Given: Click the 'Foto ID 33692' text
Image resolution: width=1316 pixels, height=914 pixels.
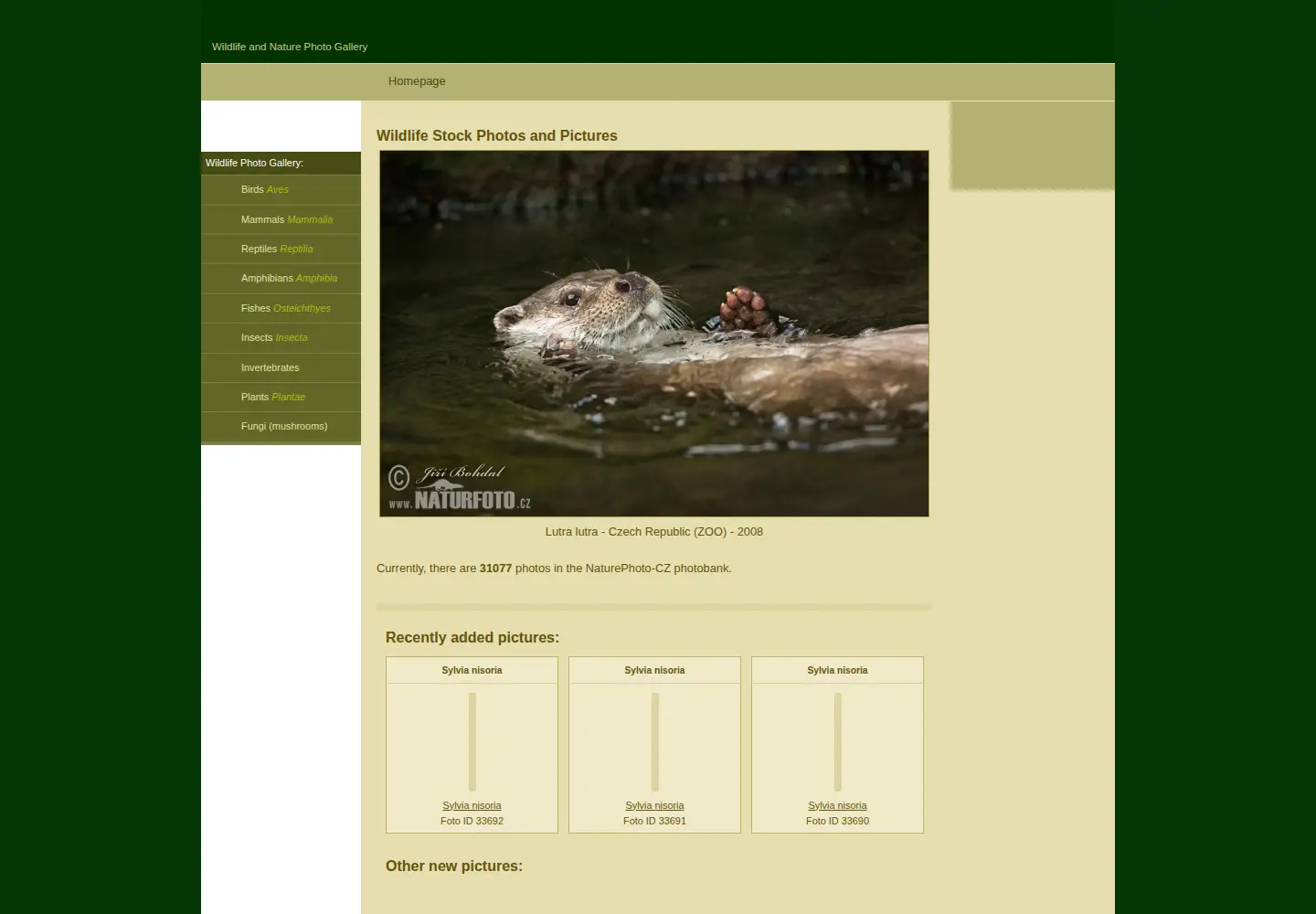Looking at the screenshot, I should [472, 821].
